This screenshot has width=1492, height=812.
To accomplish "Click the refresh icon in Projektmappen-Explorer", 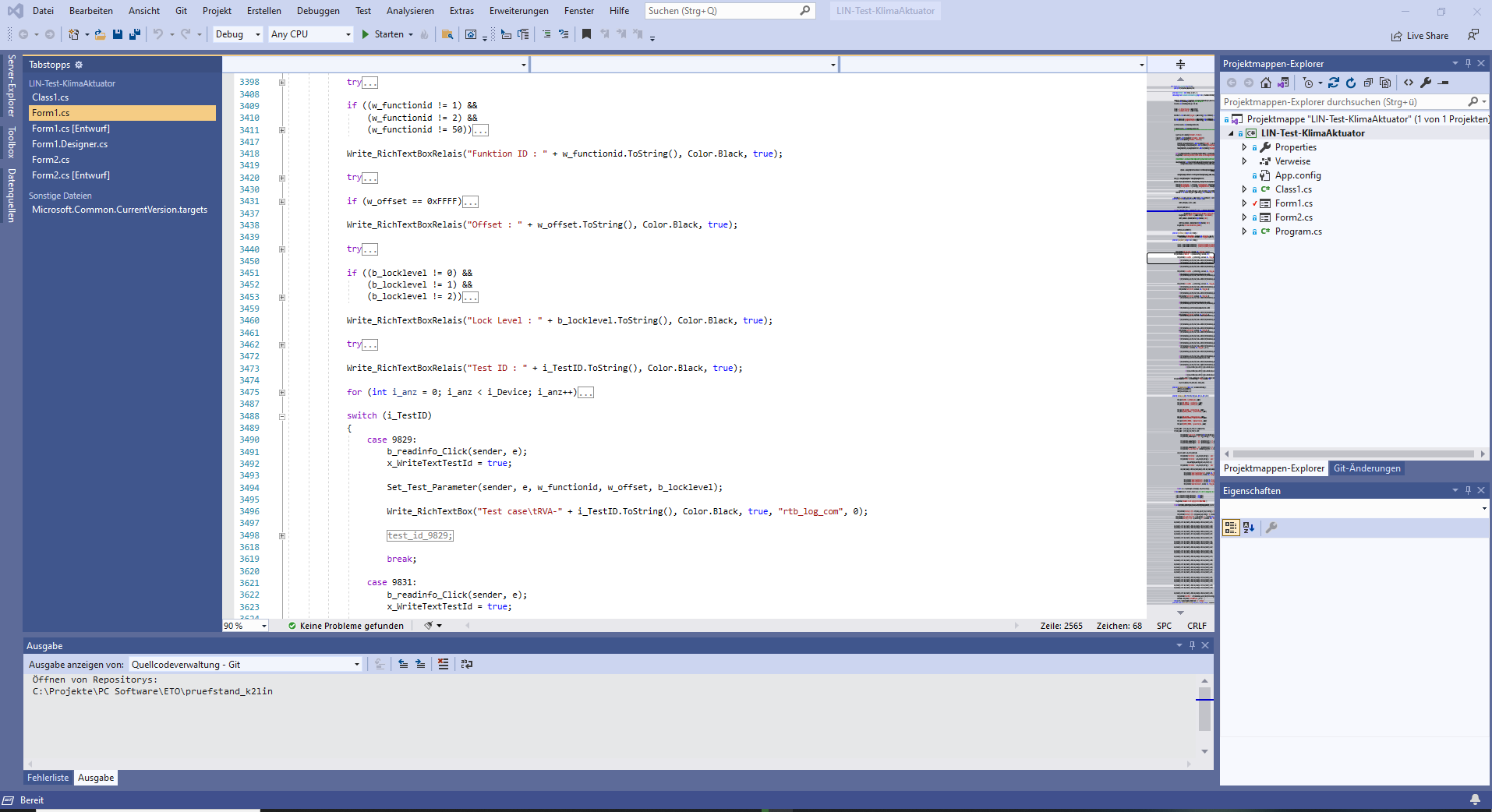I will click(1351, 83).
